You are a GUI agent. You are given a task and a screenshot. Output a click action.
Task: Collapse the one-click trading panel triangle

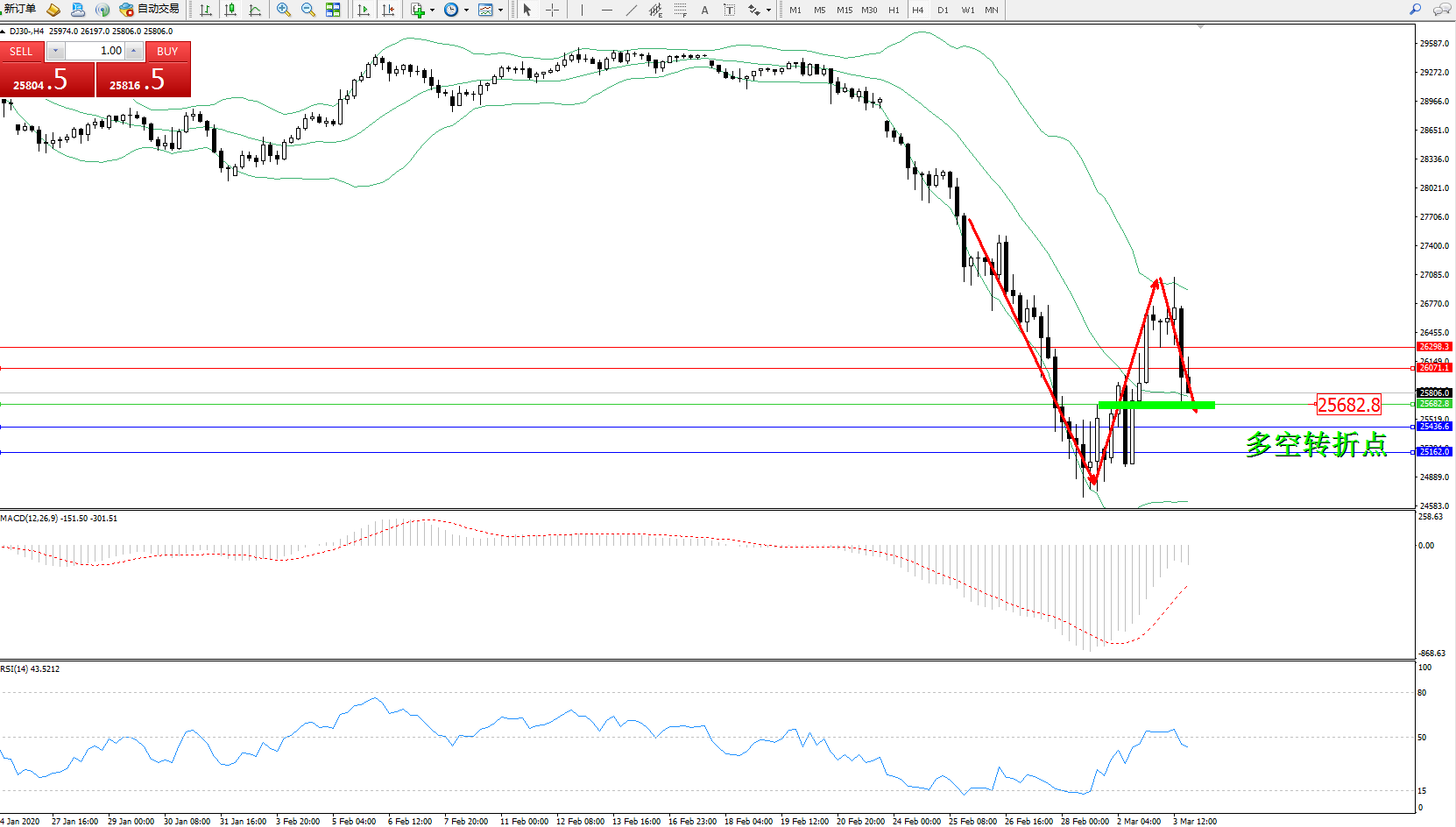click(x=4, y=32)
